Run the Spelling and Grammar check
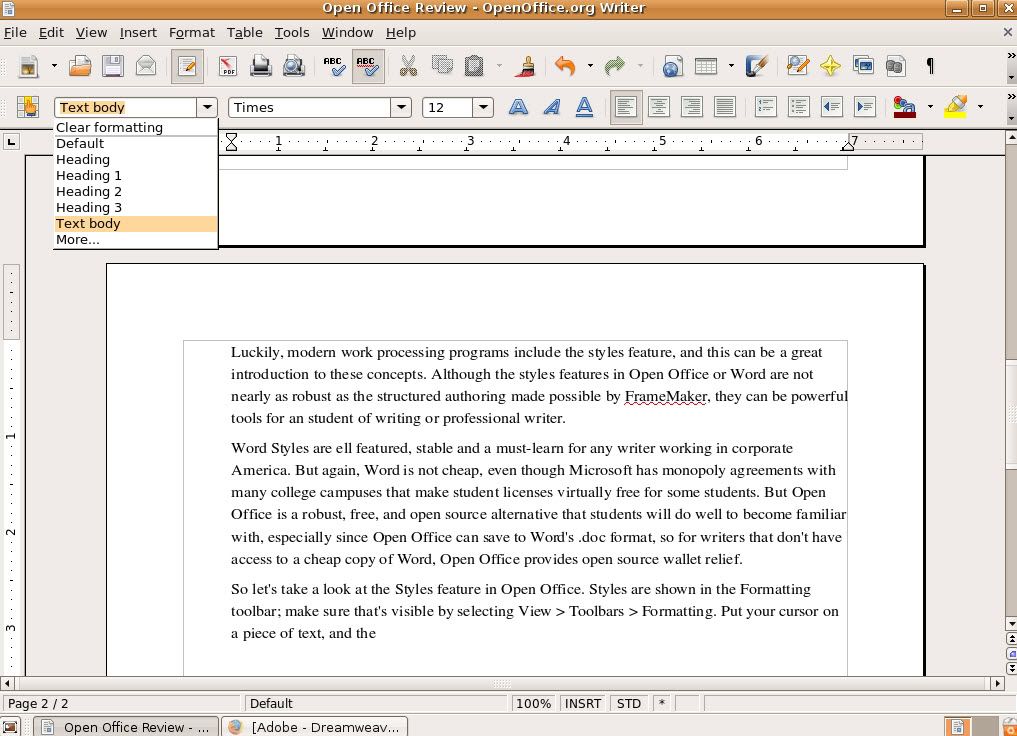1017x736 pixels. click(335, 66)
